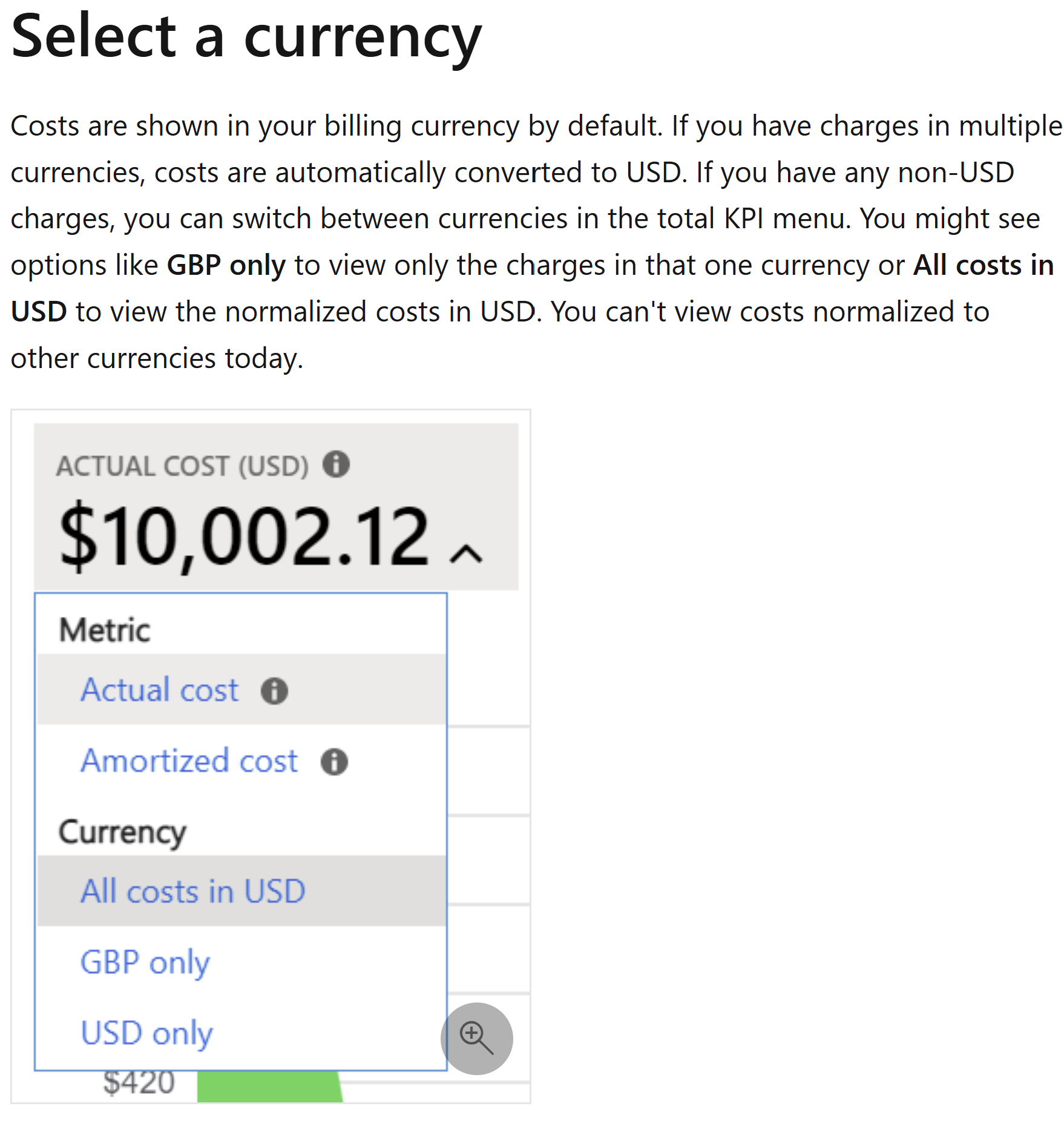Click the info icon beside Amortized cost

334,762
